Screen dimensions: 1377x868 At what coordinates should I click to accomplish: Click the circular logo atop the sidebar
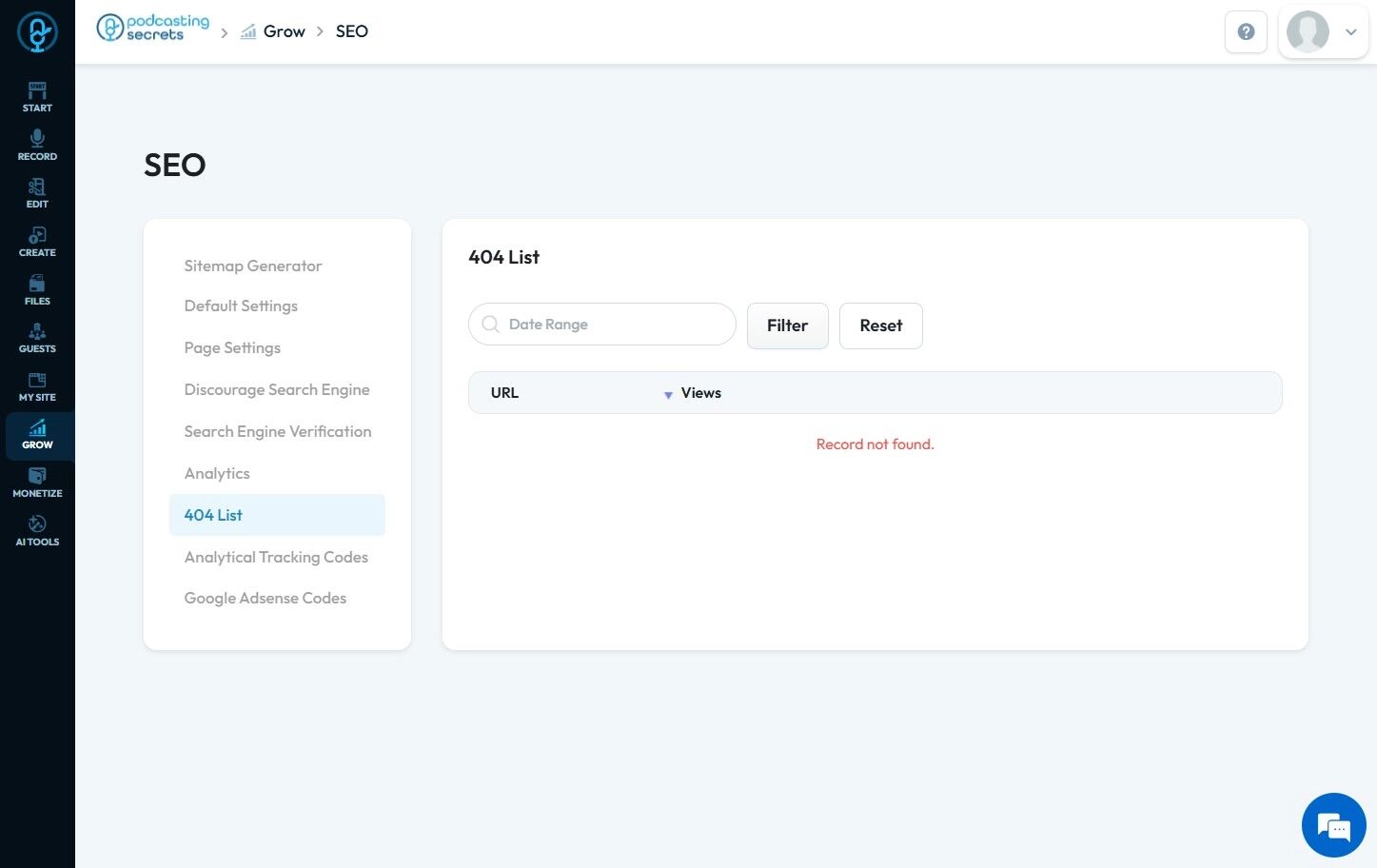[37, 32]
